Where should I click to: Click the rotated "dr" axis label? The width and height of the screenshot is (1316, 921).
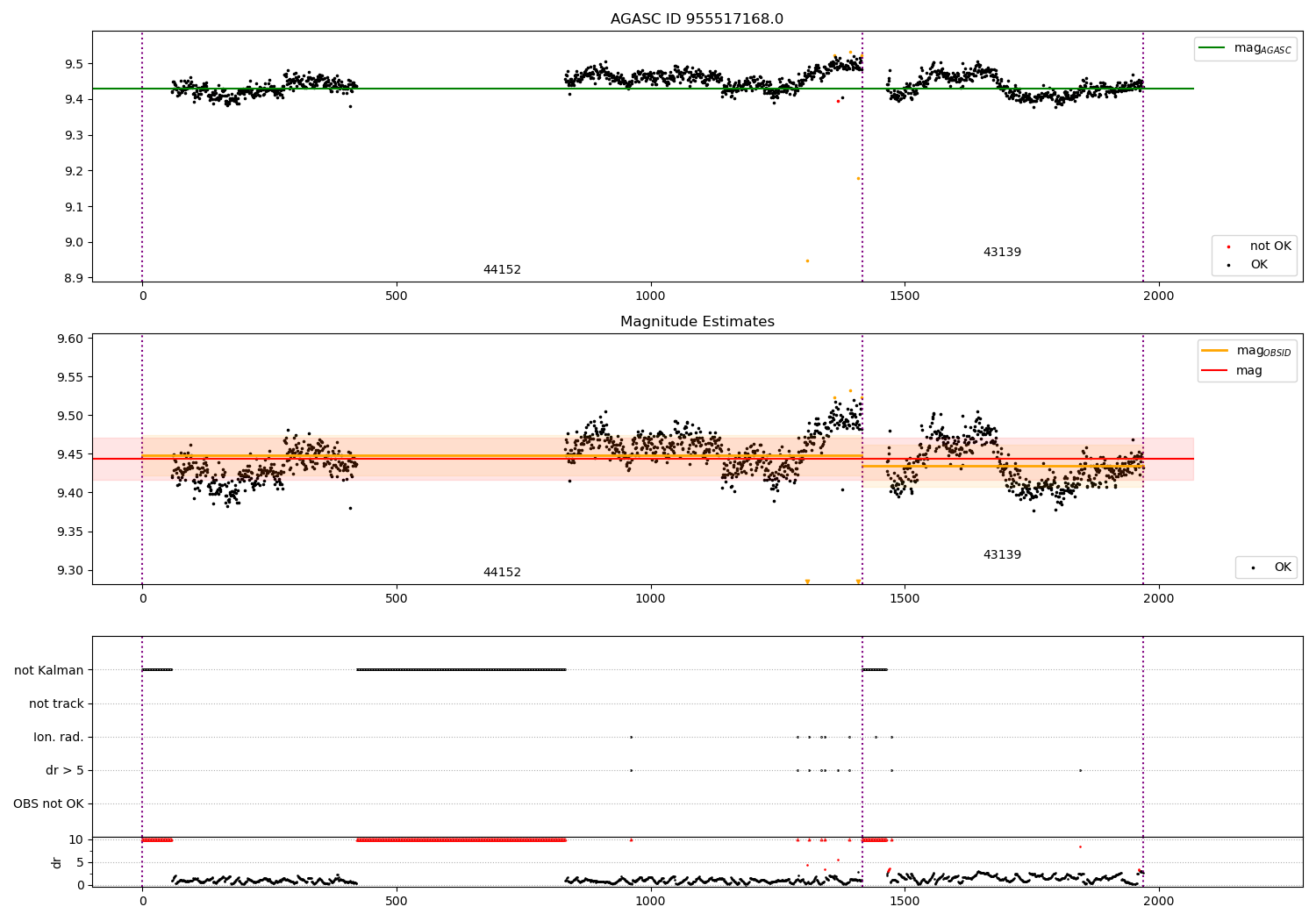[57, 862]
